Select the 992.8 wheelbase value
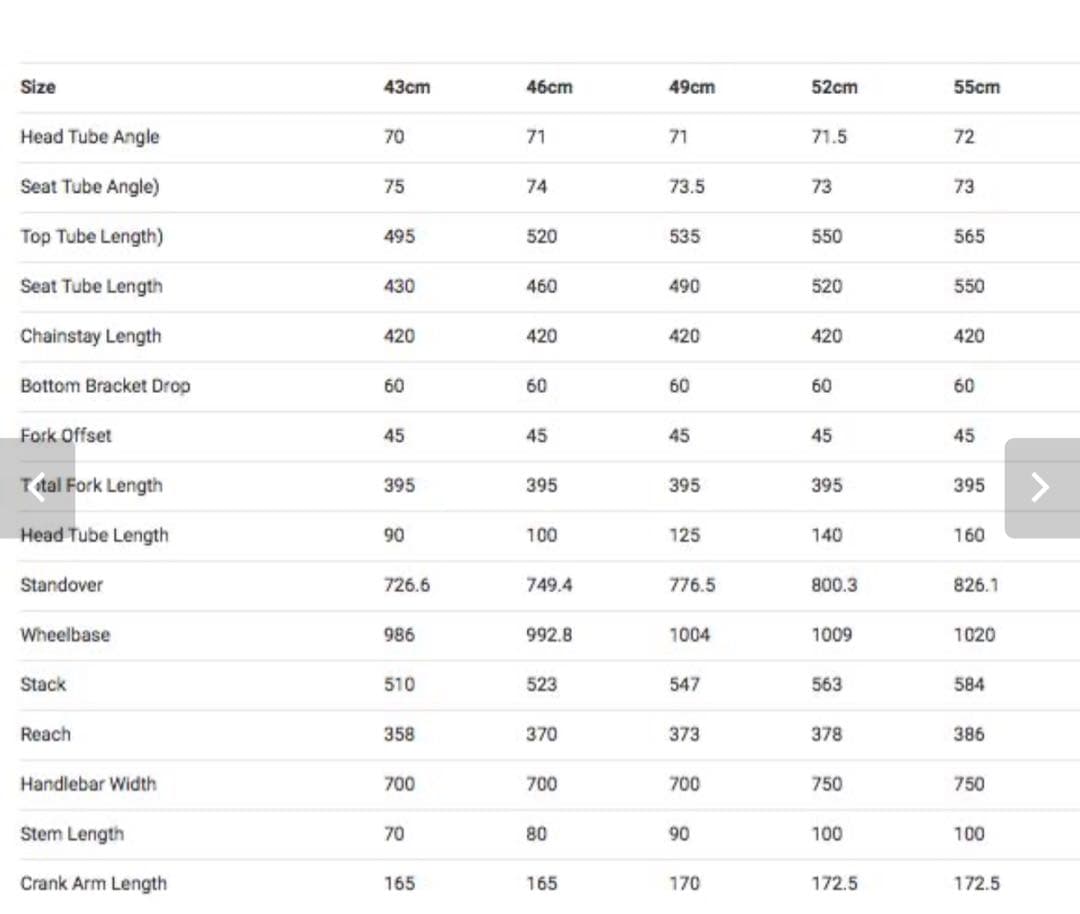The image size is (1080, 914). tap(549, 635)
